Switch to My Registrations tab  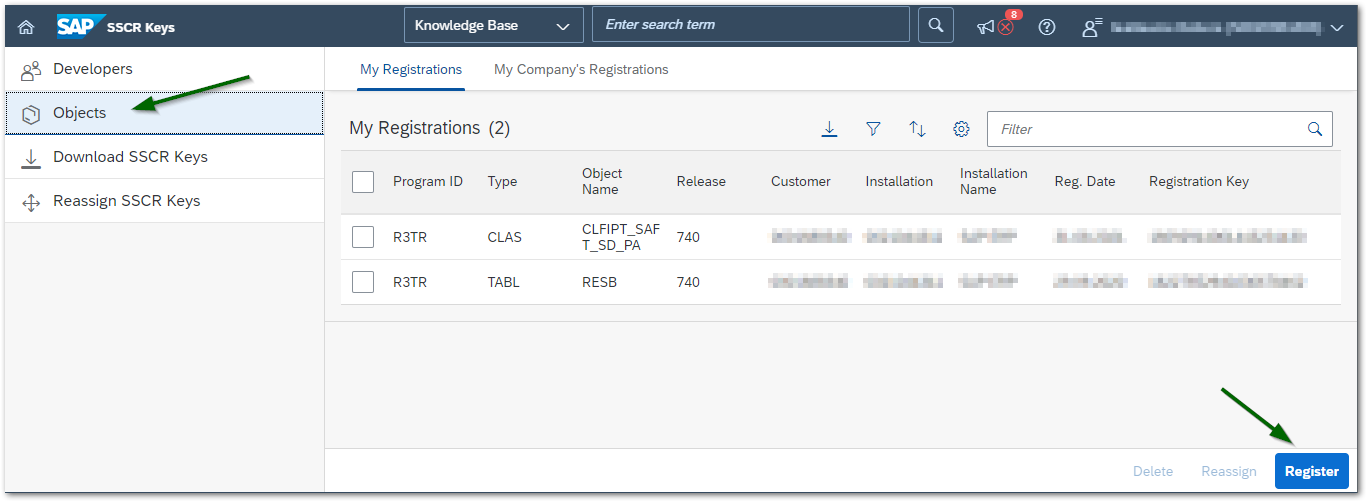[411, 70]
